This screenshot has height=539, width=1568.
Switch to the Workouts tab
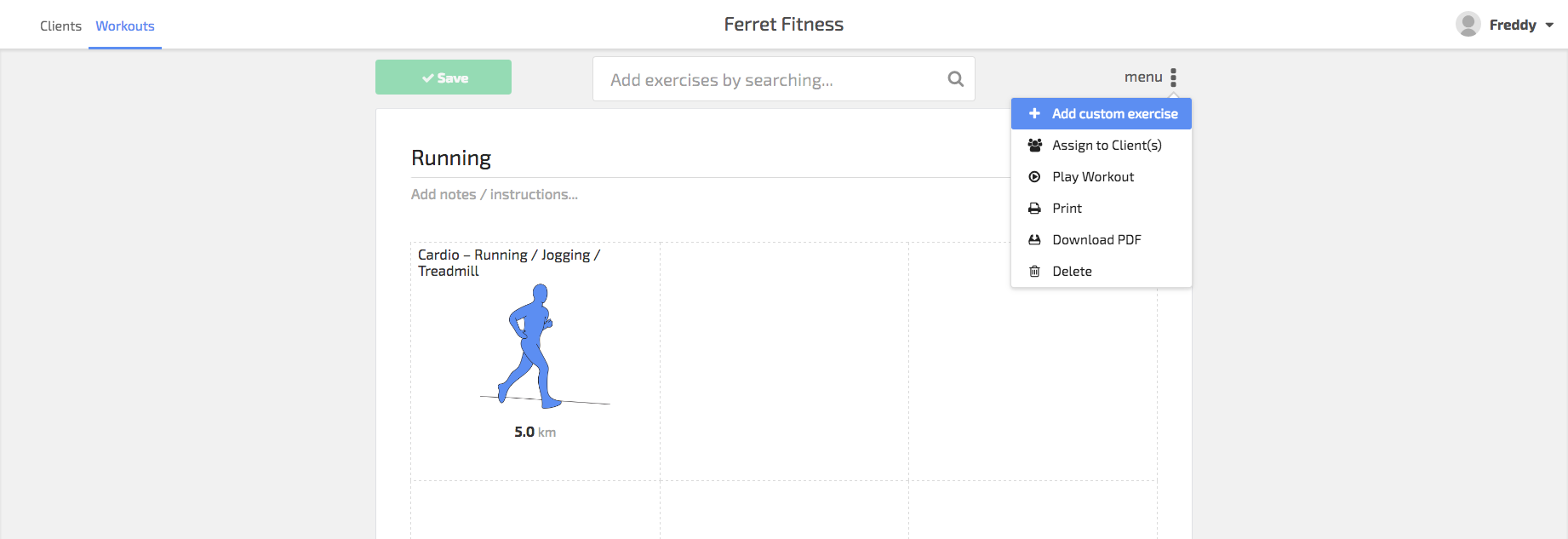point(125,26)
